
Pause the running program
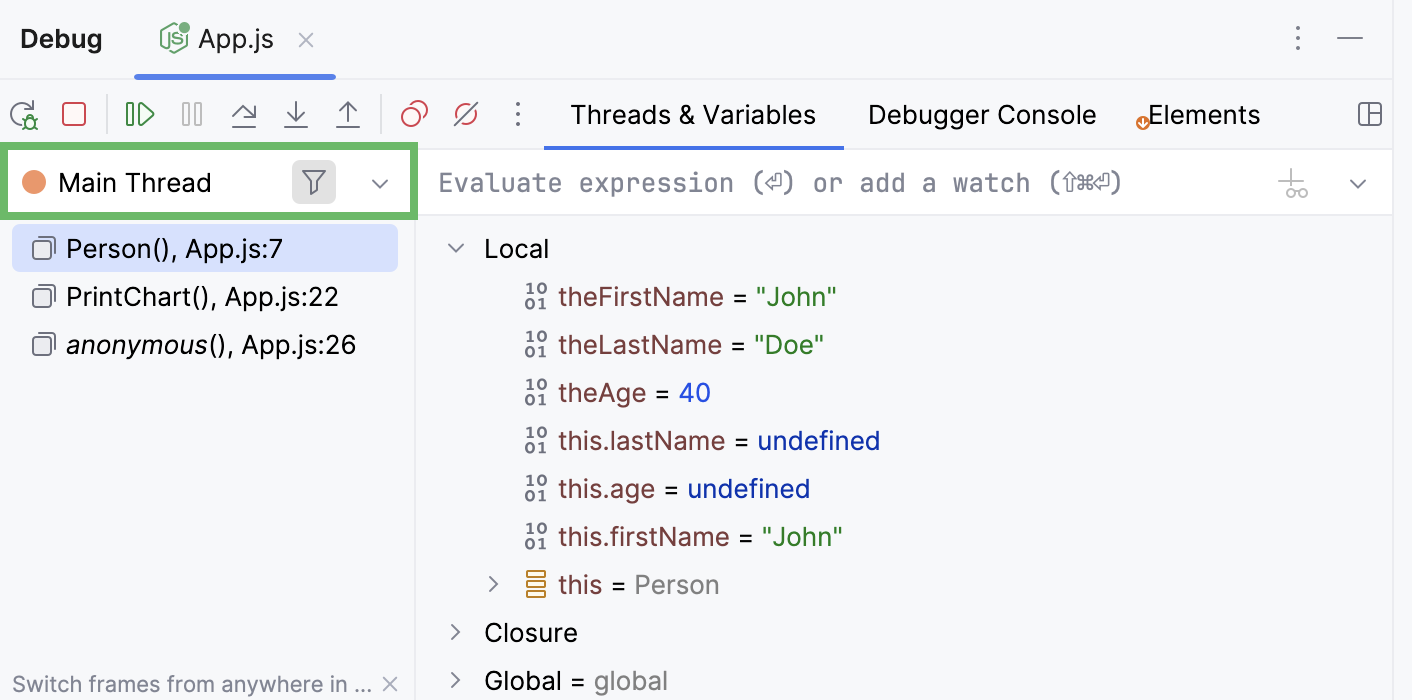click(191, 114)
